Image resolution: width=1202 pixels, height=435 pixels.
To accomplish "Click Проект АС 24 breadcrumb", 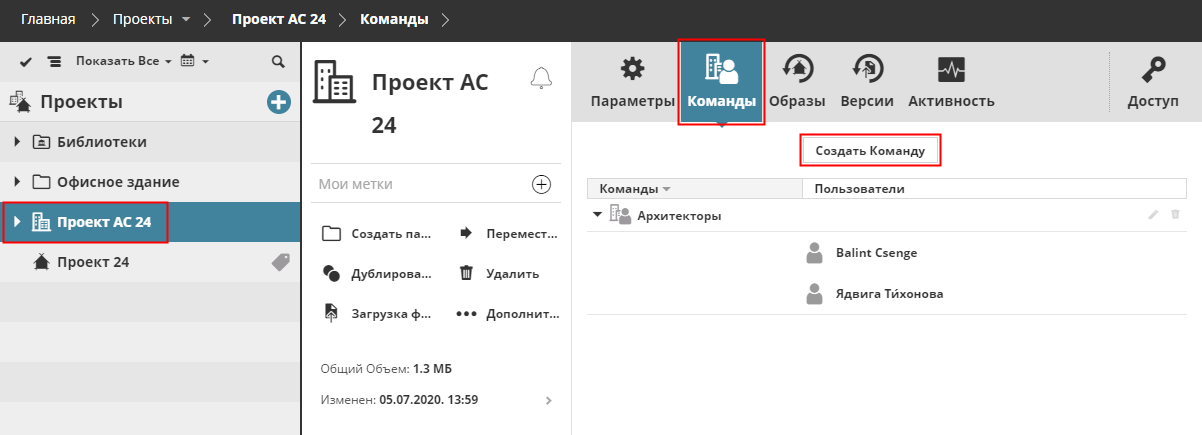I will [x=279, y=19].
